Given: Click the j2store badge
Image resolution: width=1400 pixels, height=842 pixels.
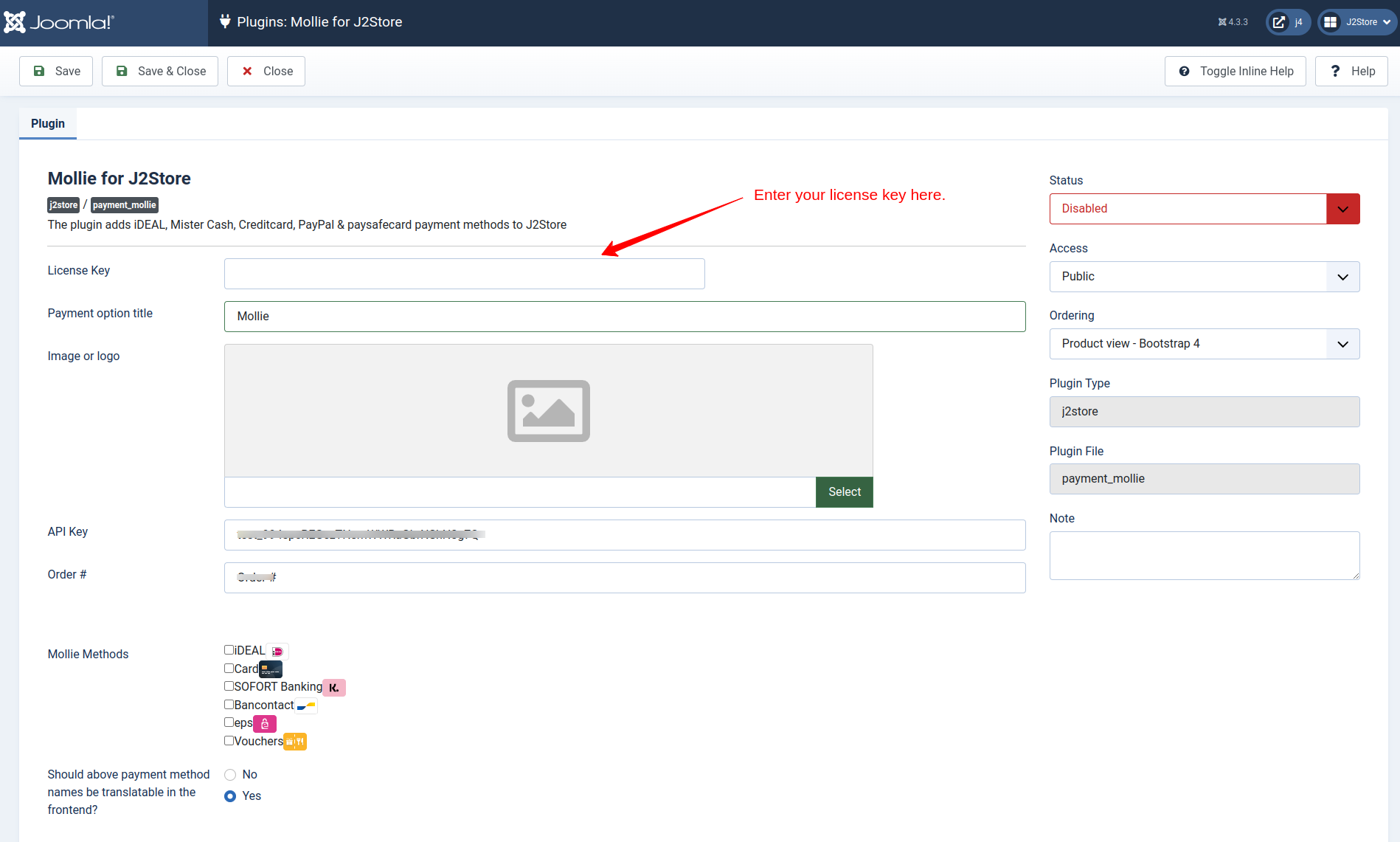Looking at the screenshot, I should point(63,205).
